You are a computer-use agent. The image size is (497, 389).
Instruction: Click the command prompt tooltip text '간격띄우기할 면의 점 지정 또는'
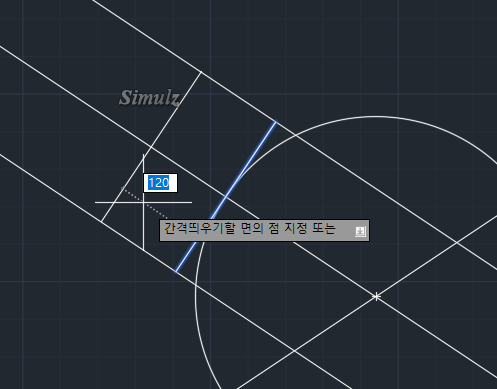(250, 229)
